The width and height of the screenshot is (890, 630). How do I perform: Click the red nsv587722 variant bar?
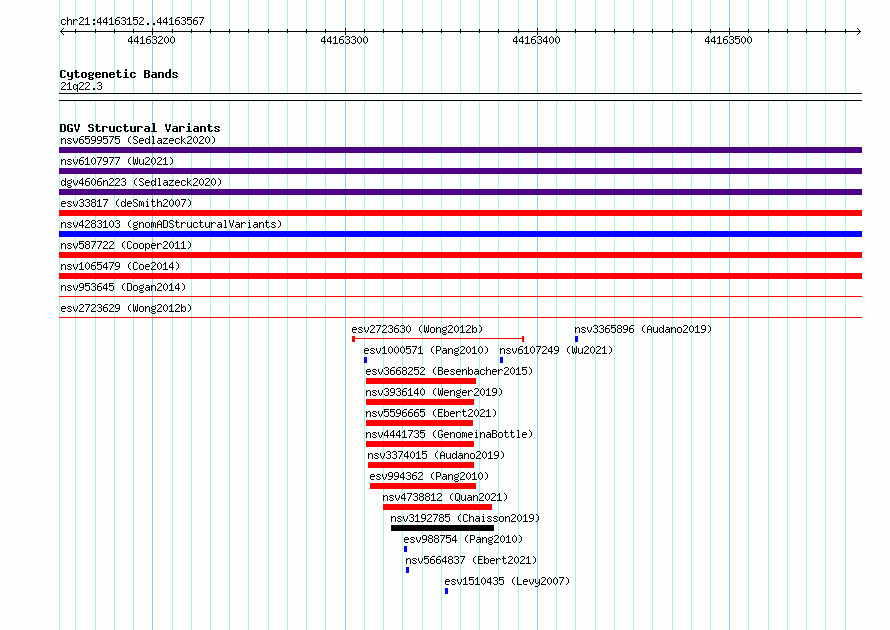pyautogui.click(x=460, y=255)
